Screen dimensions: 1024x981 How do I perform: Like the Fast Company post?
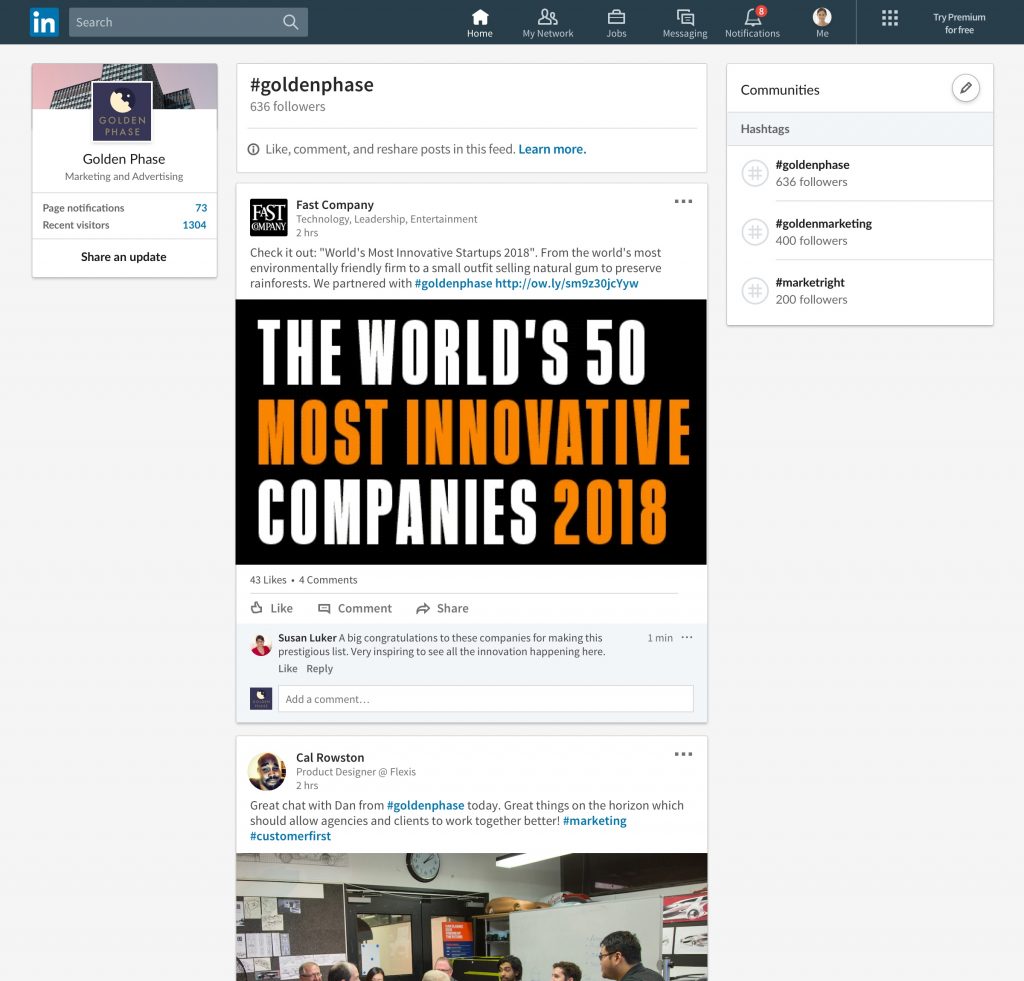271,608
